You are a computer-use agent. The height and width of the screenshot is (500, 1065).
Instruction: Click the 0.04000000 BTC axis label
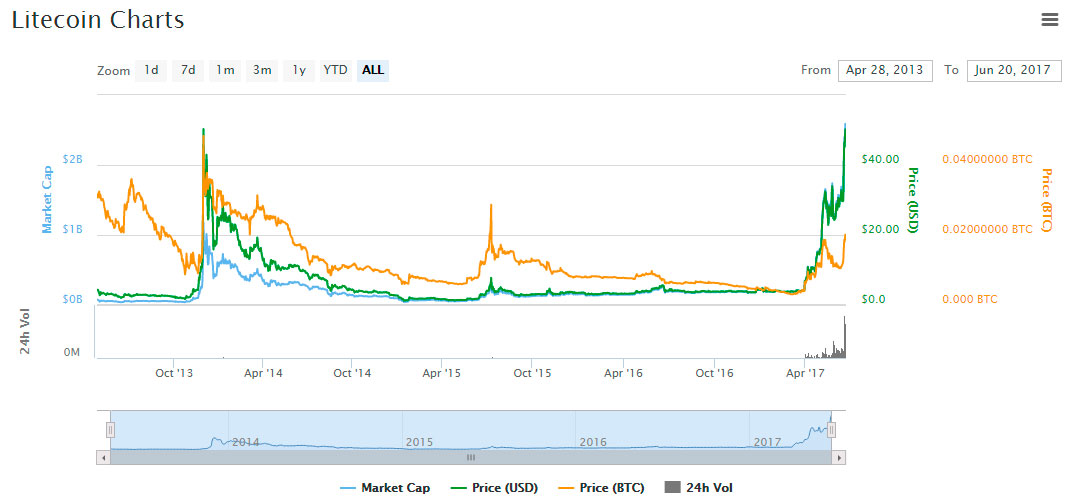click(987, 159)
